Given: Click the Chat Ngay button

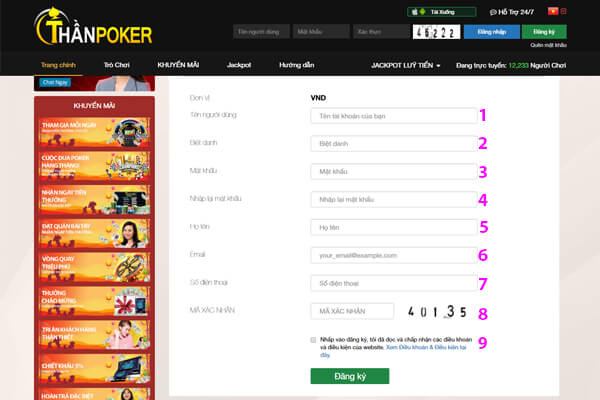Looking at the screenshot, I should (55, 82).
